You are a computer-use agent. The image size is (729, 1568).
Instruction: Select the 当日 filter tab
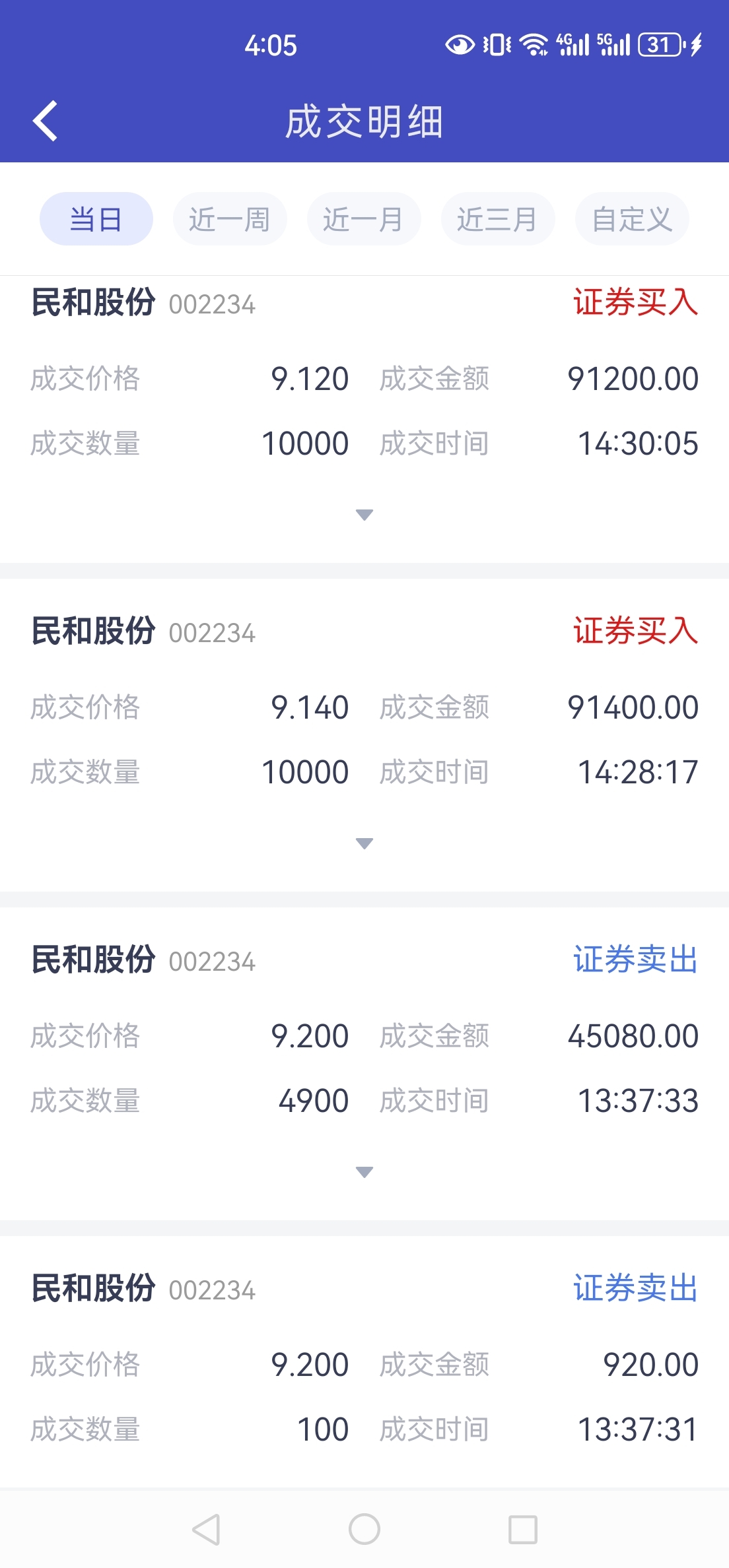(x=96, y=219)
